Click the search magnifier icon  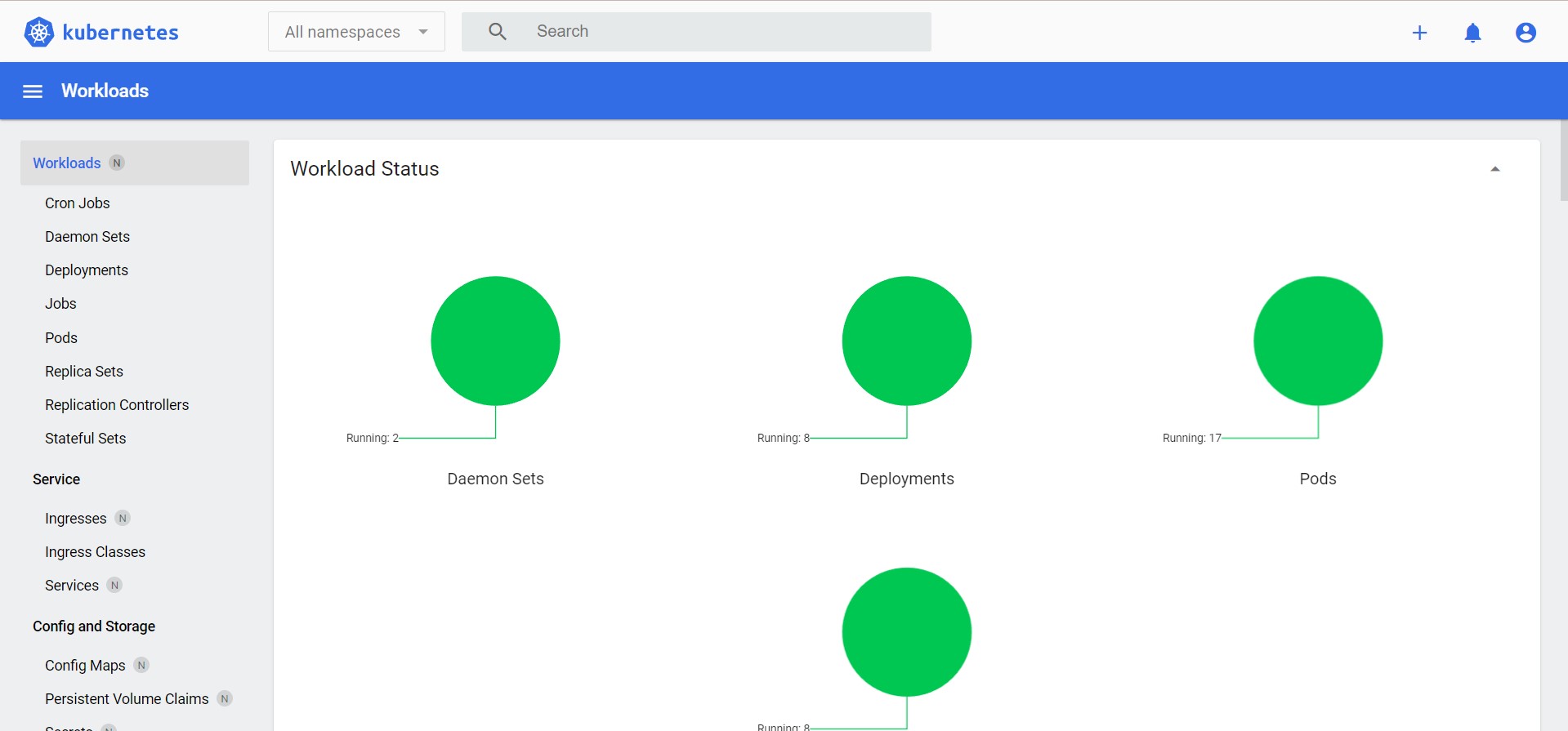point(498,32)
